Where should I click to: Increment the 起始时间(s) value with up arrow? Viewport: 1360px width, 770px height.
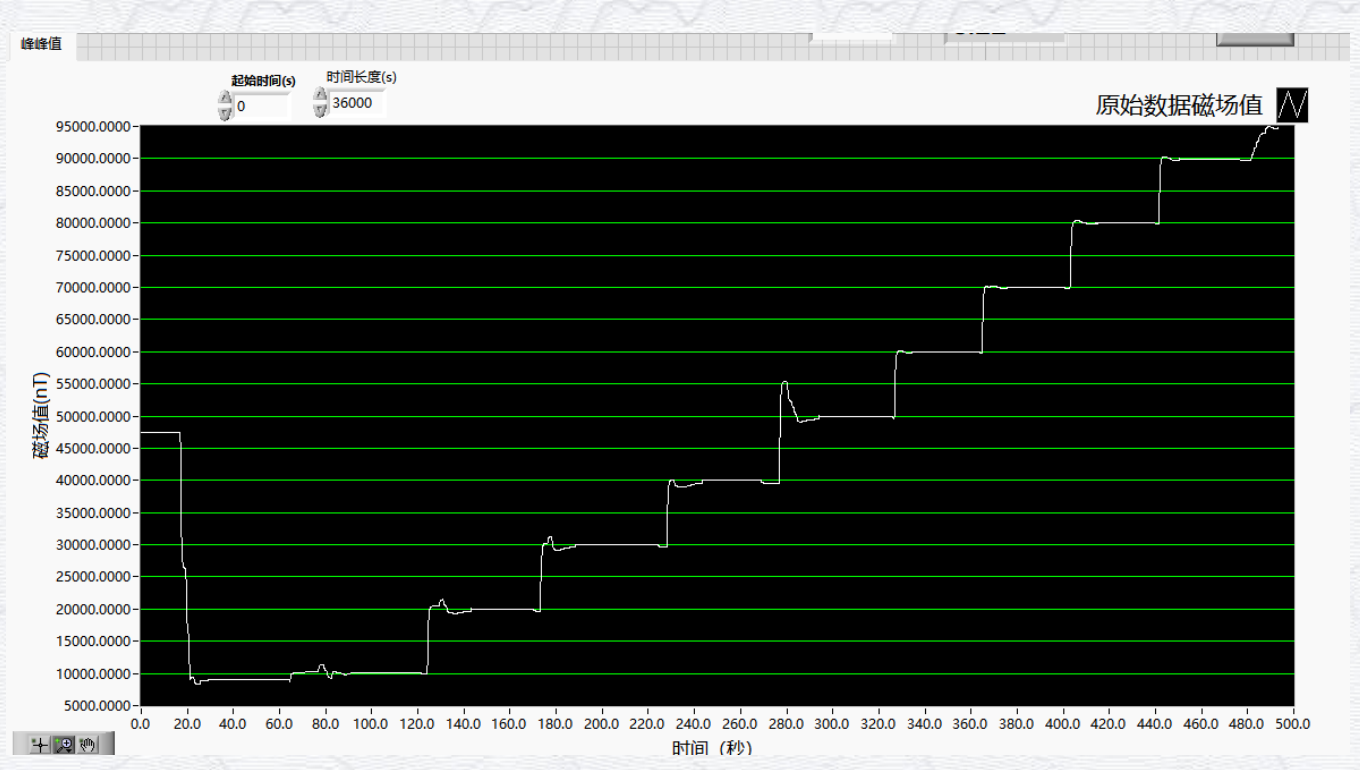(225, 99)
